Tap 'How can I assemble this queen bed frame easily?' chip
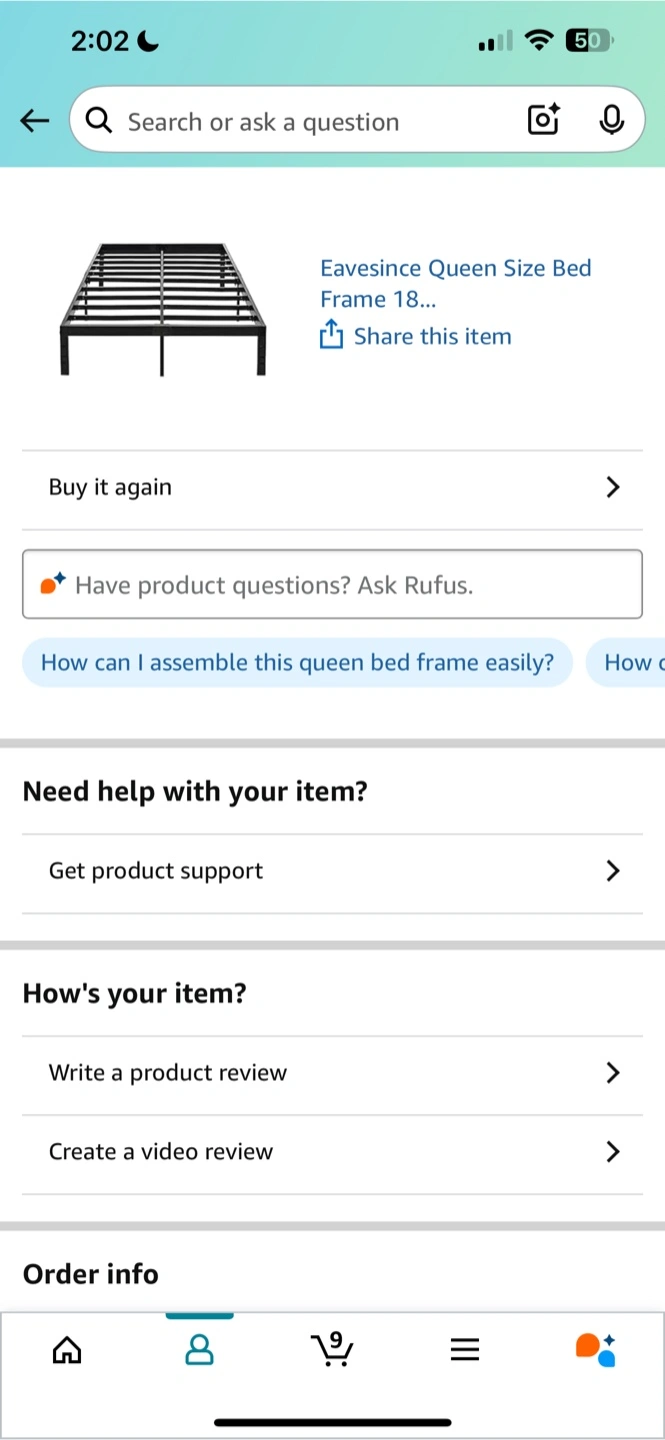The image size is (665, 1440). coord(297,662)
